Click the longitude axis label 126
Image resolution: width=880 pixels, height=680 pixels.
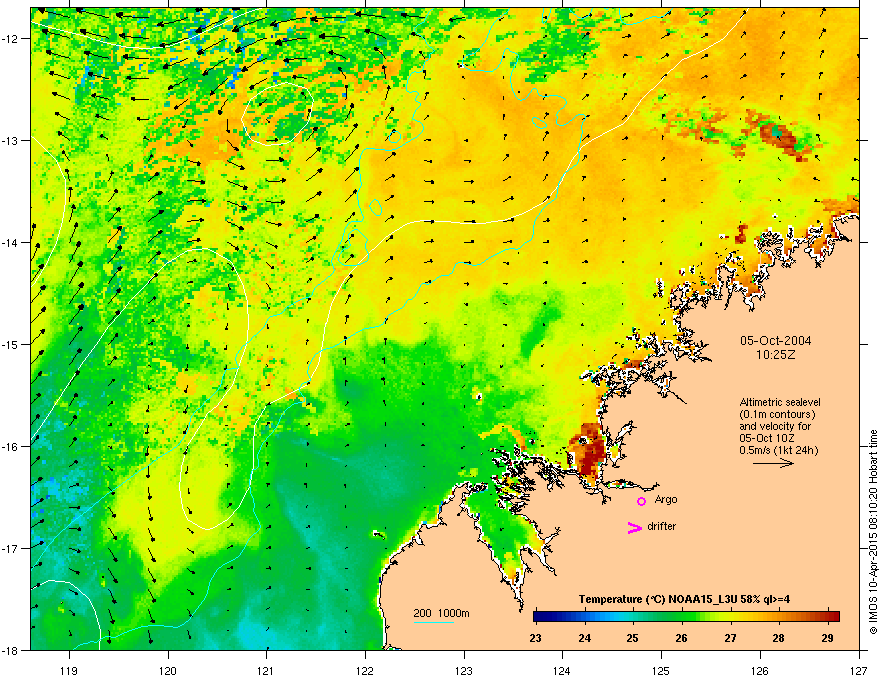click(x=760, y=670)
